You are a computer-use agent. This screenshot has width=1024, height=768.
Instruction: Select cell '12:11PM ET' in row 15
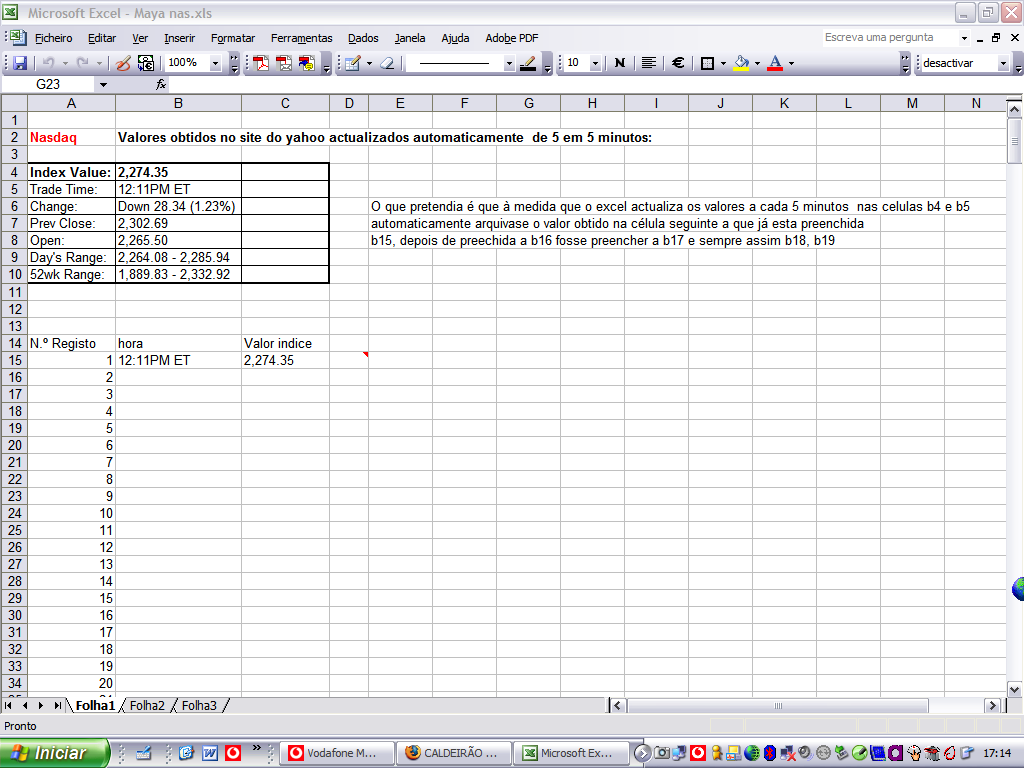[x=178, y=360]
